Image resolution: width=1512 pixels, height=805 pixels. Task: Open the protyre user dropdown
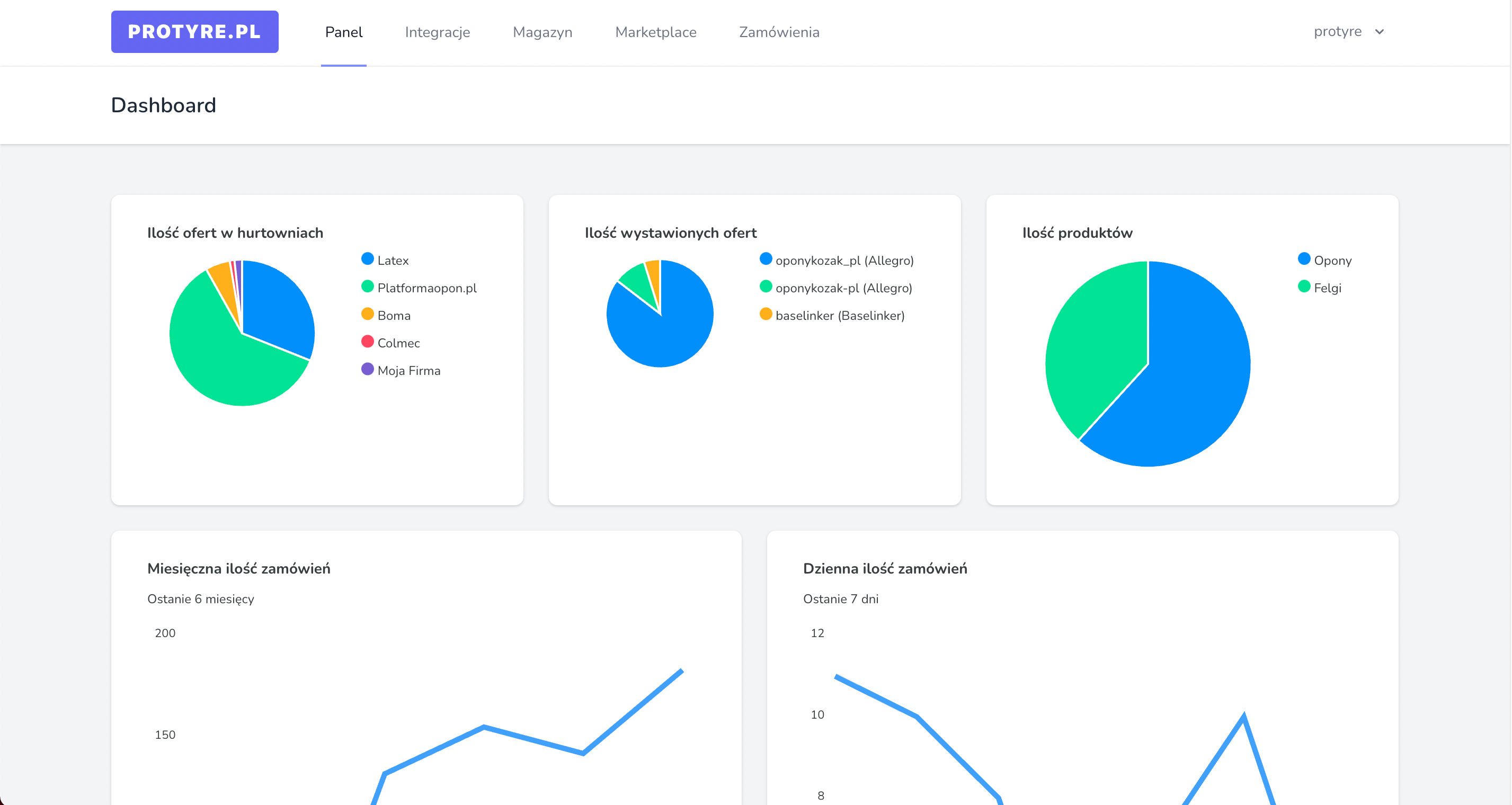(x=1337, y=32)
